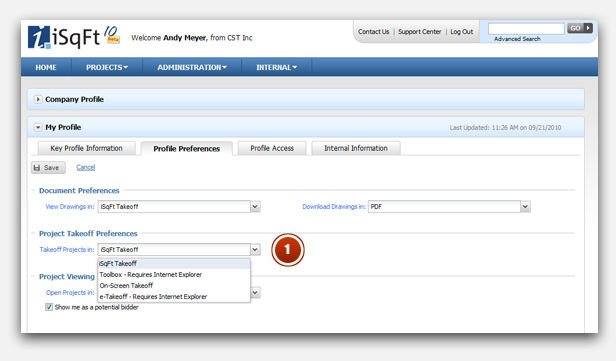Click the Welcome Andy Meyer text

192,38
